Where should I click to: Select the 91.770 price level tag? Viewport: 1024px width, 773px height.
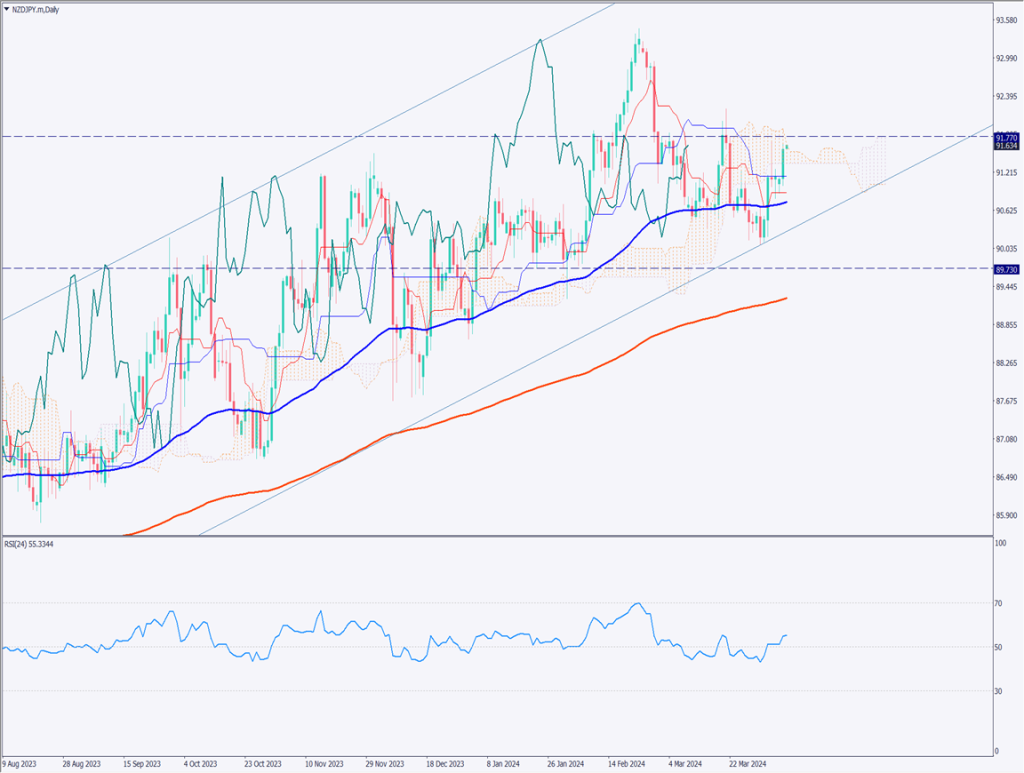[1006, 137]
